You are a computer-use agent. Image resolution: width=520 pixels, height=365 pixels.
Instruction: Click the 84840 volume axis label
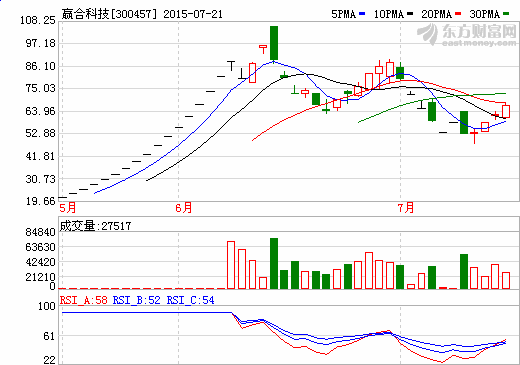click(x=40, y=232)
